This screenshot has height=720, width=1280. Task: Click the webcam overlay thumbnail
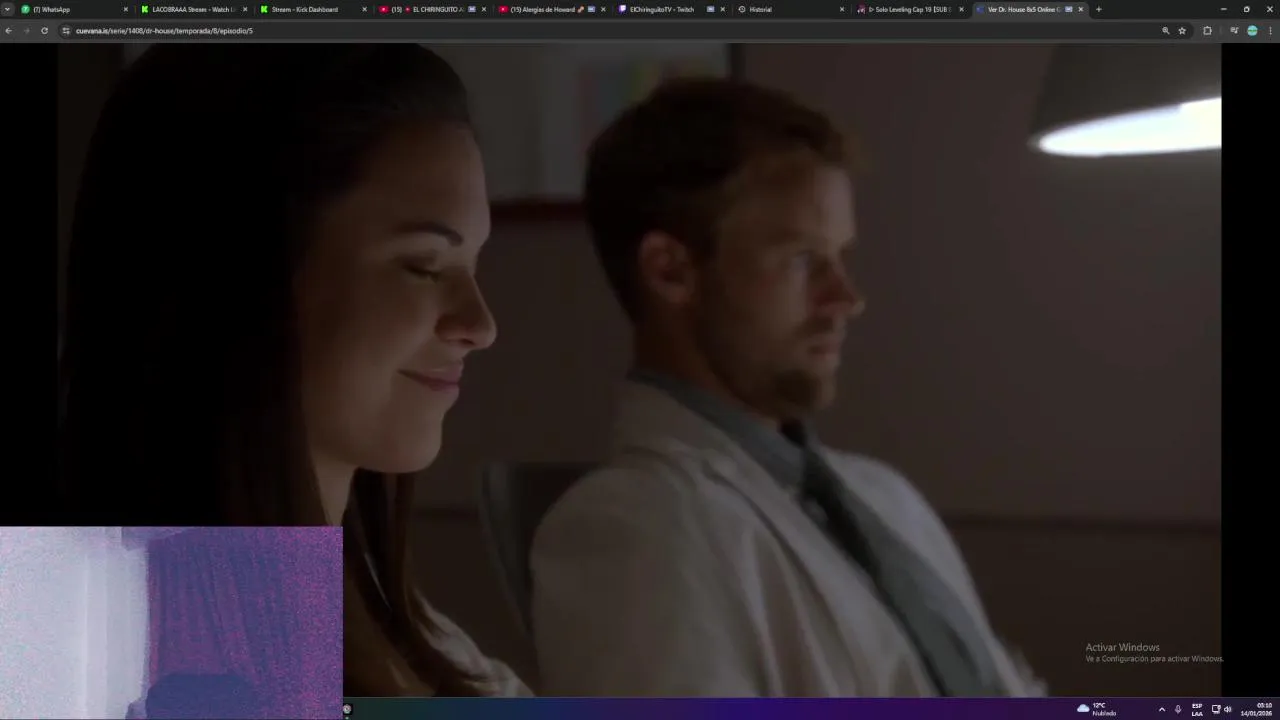pos(171,622)
